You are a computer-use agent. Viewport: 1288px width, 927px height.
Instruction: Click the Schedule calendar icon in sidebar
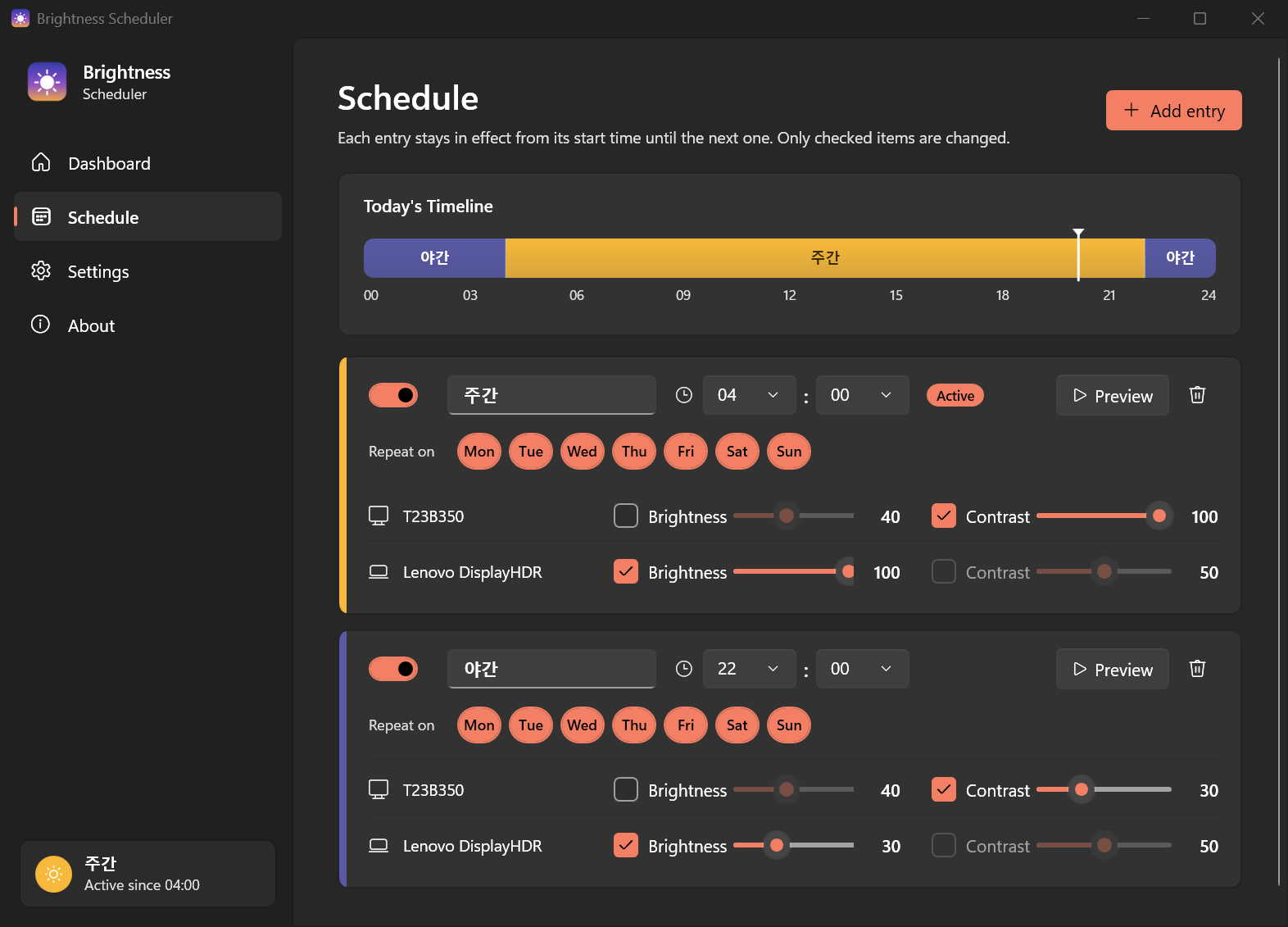41,216
